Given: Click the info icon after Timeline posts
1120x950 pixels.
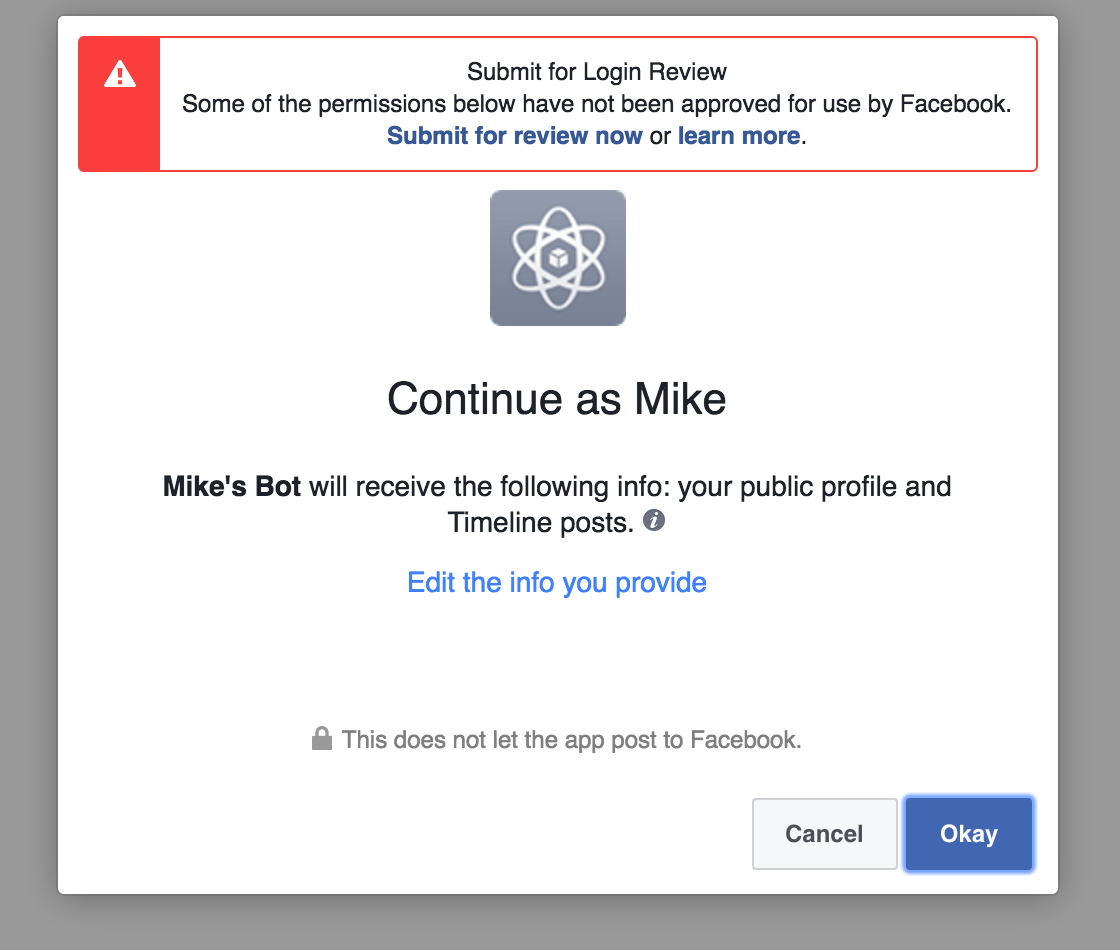Looking at the screenshot, I should click(x=654, y=520).
